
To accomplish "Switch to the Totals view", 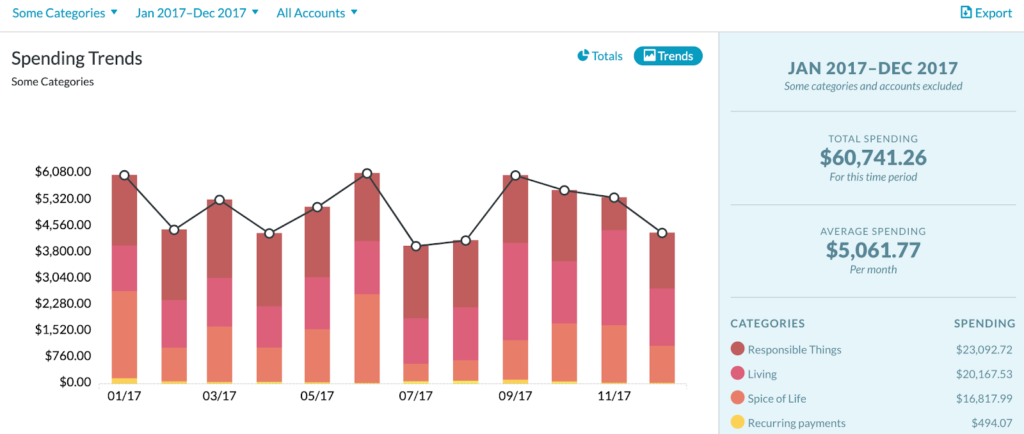I will coord(600,56).
